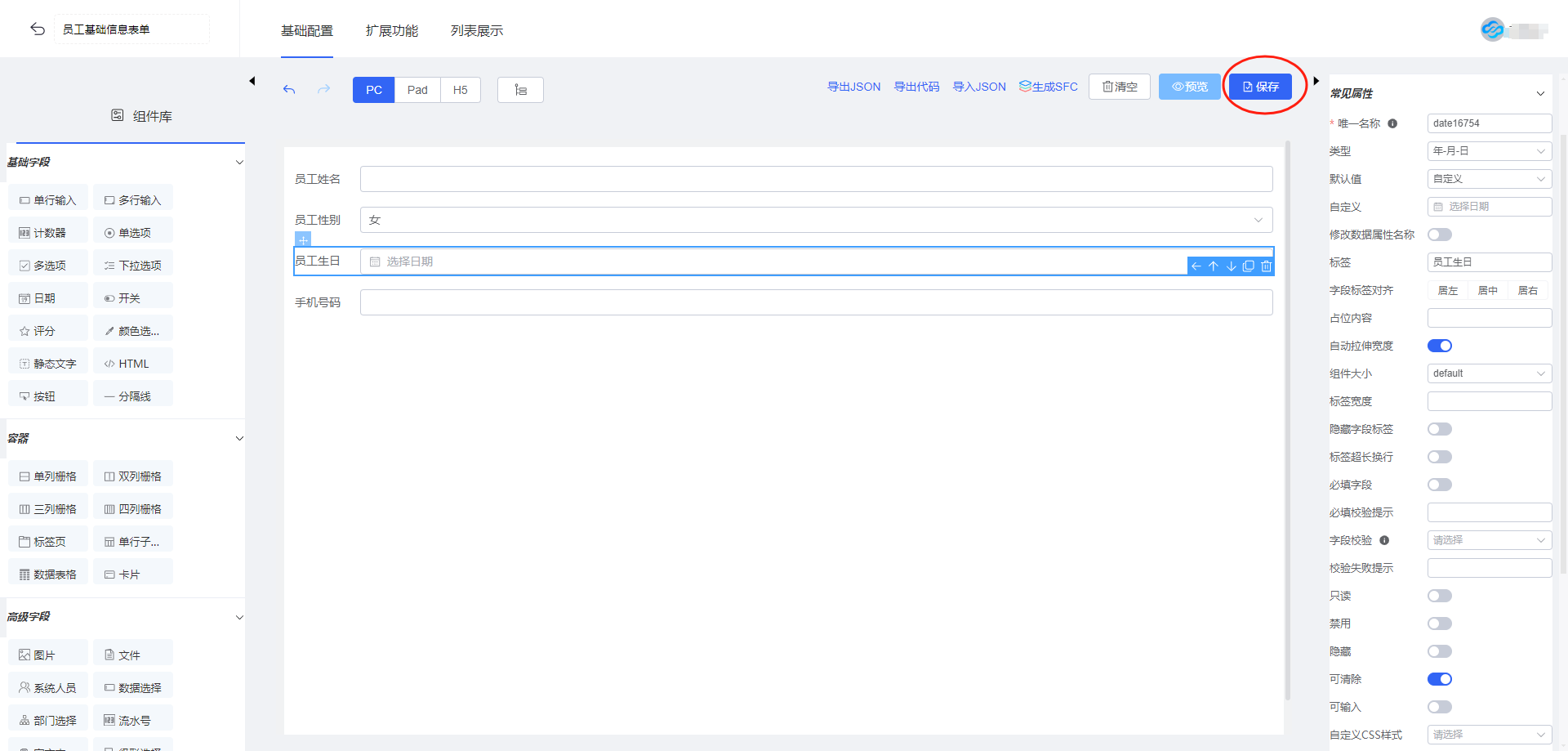The height and width of the screenshot is (751, 1568).
Task: Select the Pad layout tab
Action: click(x=417, y=90)
